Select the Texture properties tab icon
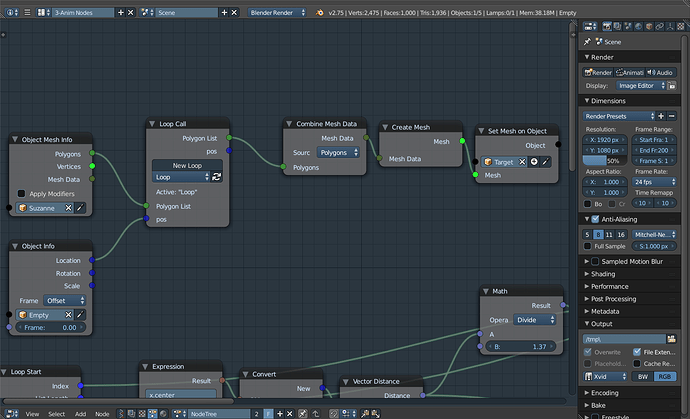690x419 pixels. pyautogui.click(x=681, y=26)
